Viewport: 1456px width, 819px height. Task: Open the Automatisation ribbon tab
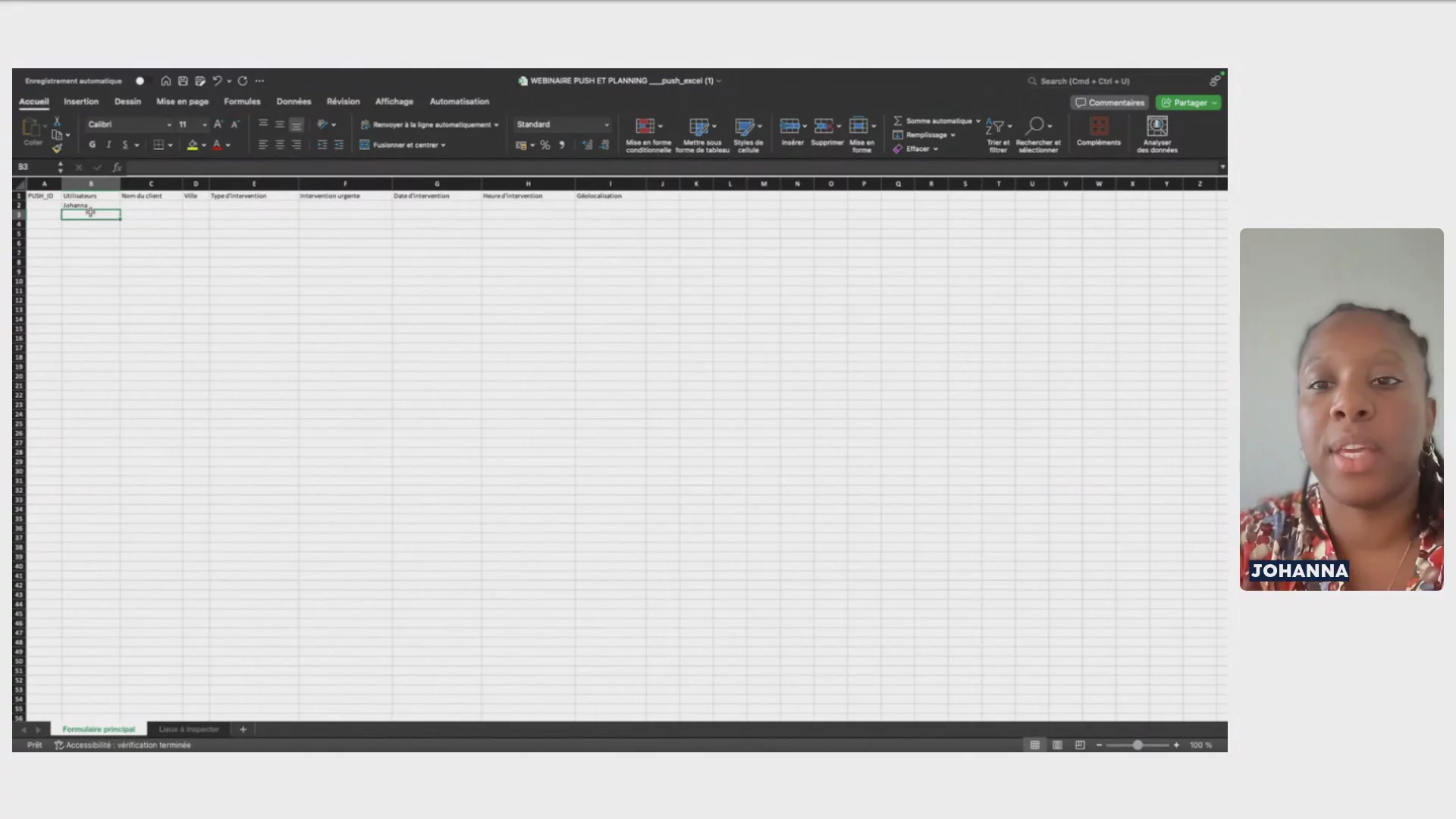(460, 102)
